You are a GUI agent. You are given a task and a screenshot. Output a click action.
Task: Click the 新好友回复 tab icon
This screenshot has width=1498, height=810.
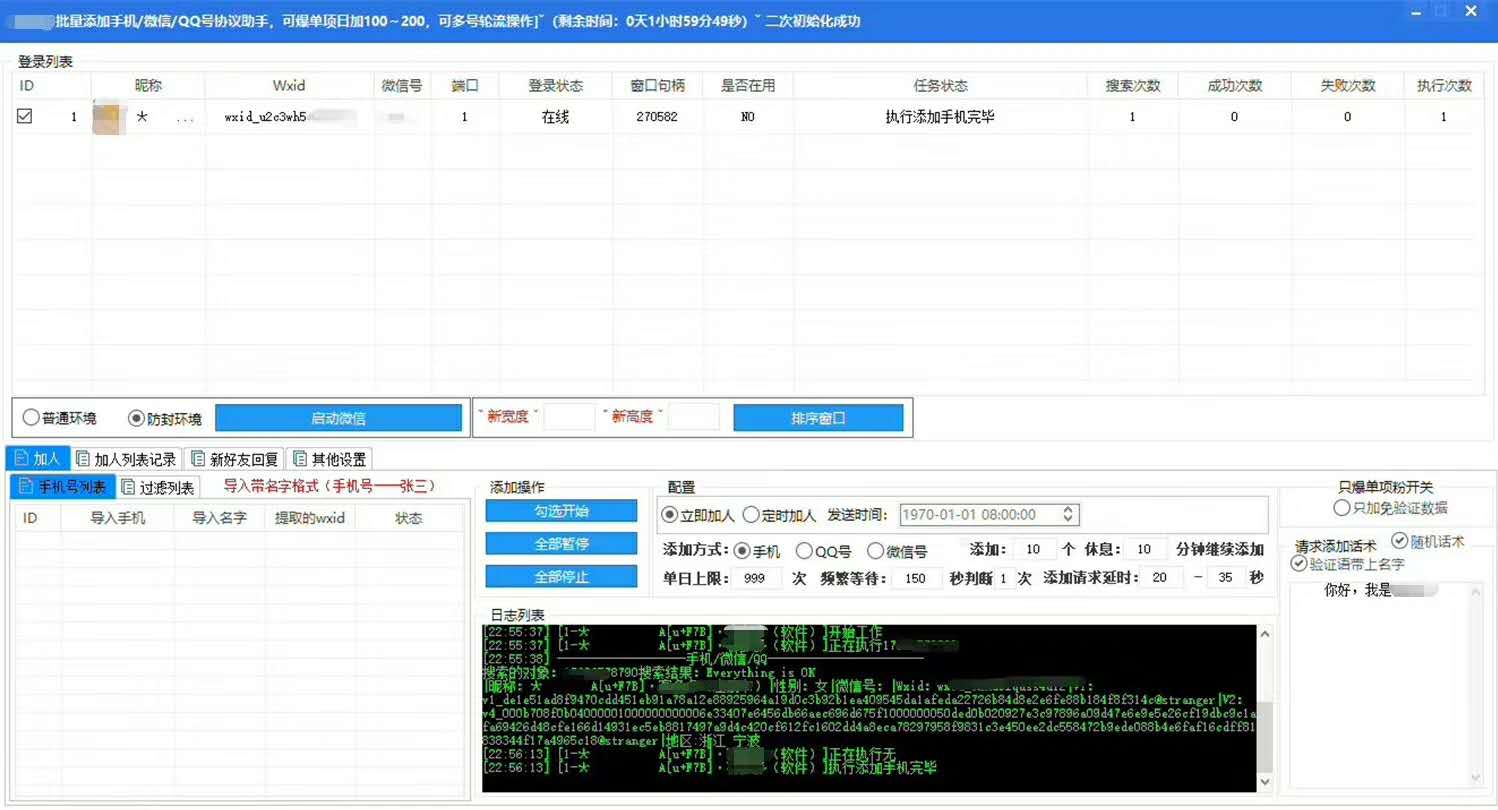pos(198,458)
